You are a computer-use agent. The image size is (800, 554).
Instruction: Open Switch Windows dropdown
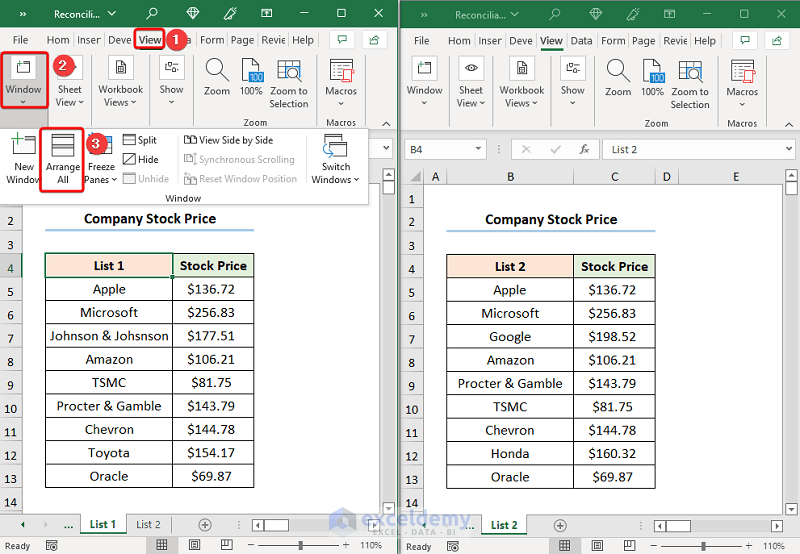click(335, 159)
